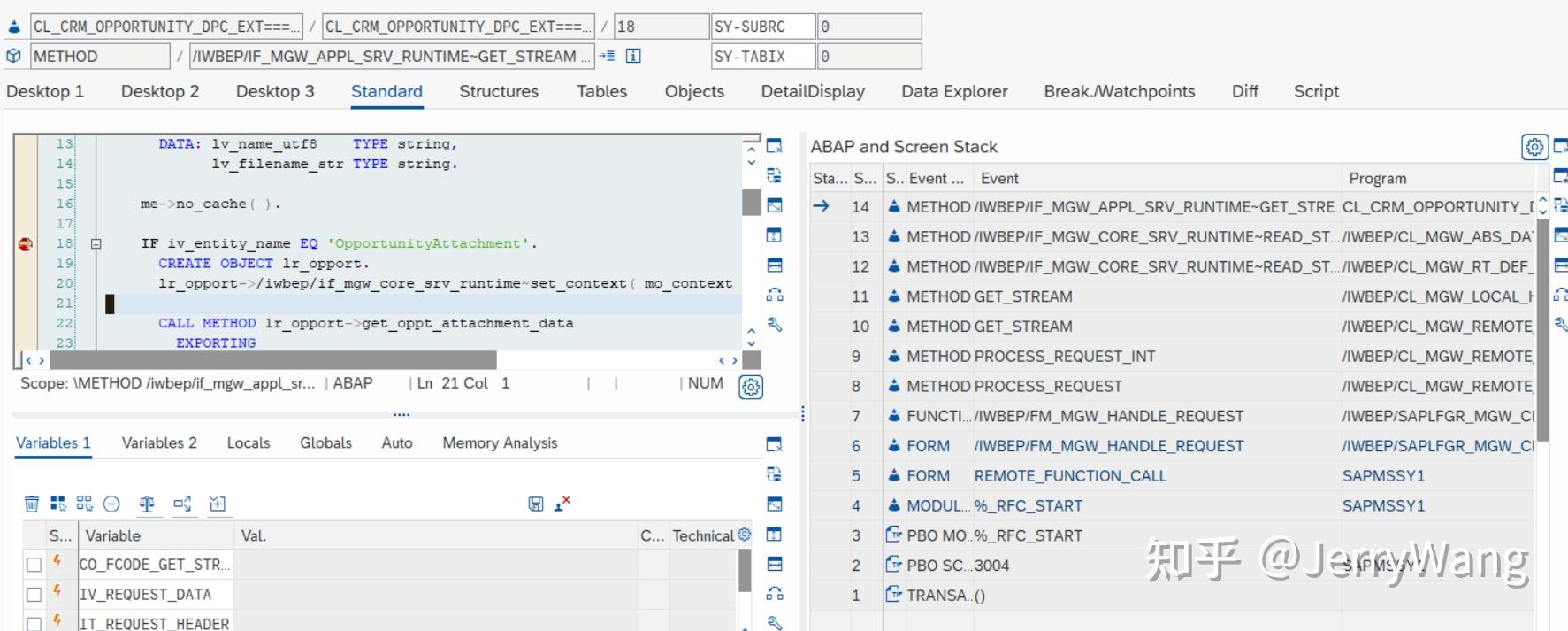Open the Data Explorer tab
Screen dimensions: 1568x631
point(954,91)
